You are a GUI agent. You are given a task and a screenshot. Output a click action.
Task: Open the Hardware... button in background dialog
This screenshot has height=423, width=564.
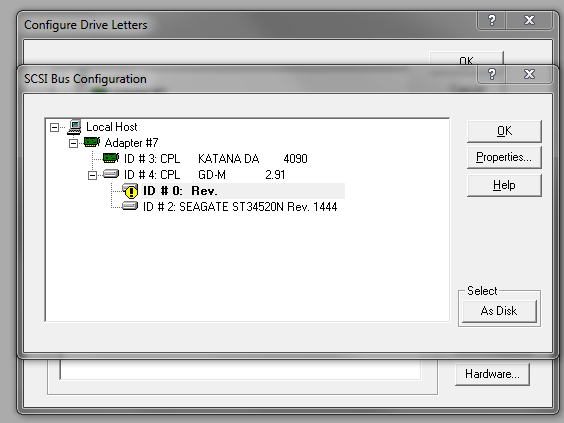pos(492,374)
